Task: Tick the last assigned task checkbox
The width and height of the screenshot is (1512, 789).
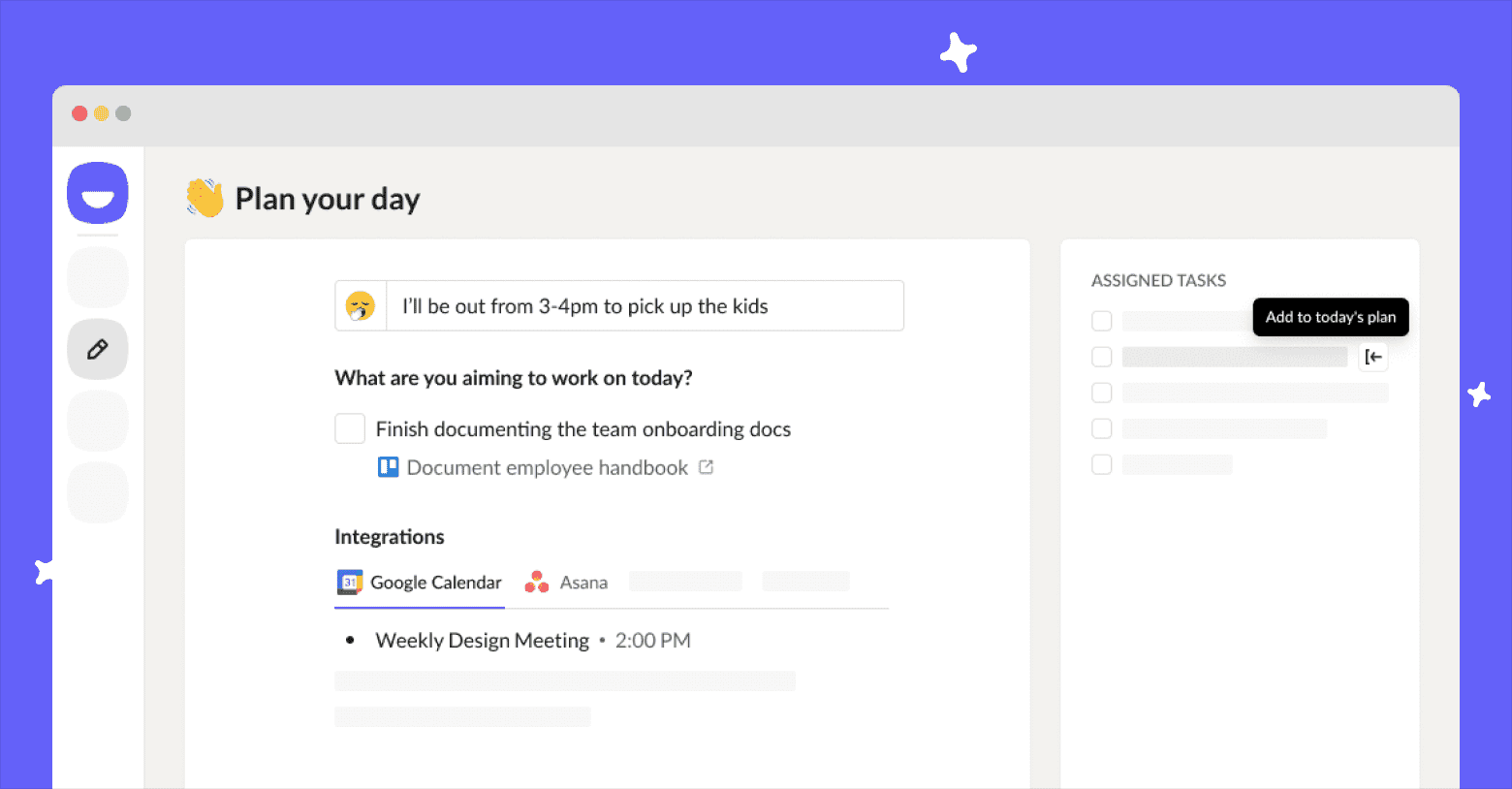Action: point(1102,464)
